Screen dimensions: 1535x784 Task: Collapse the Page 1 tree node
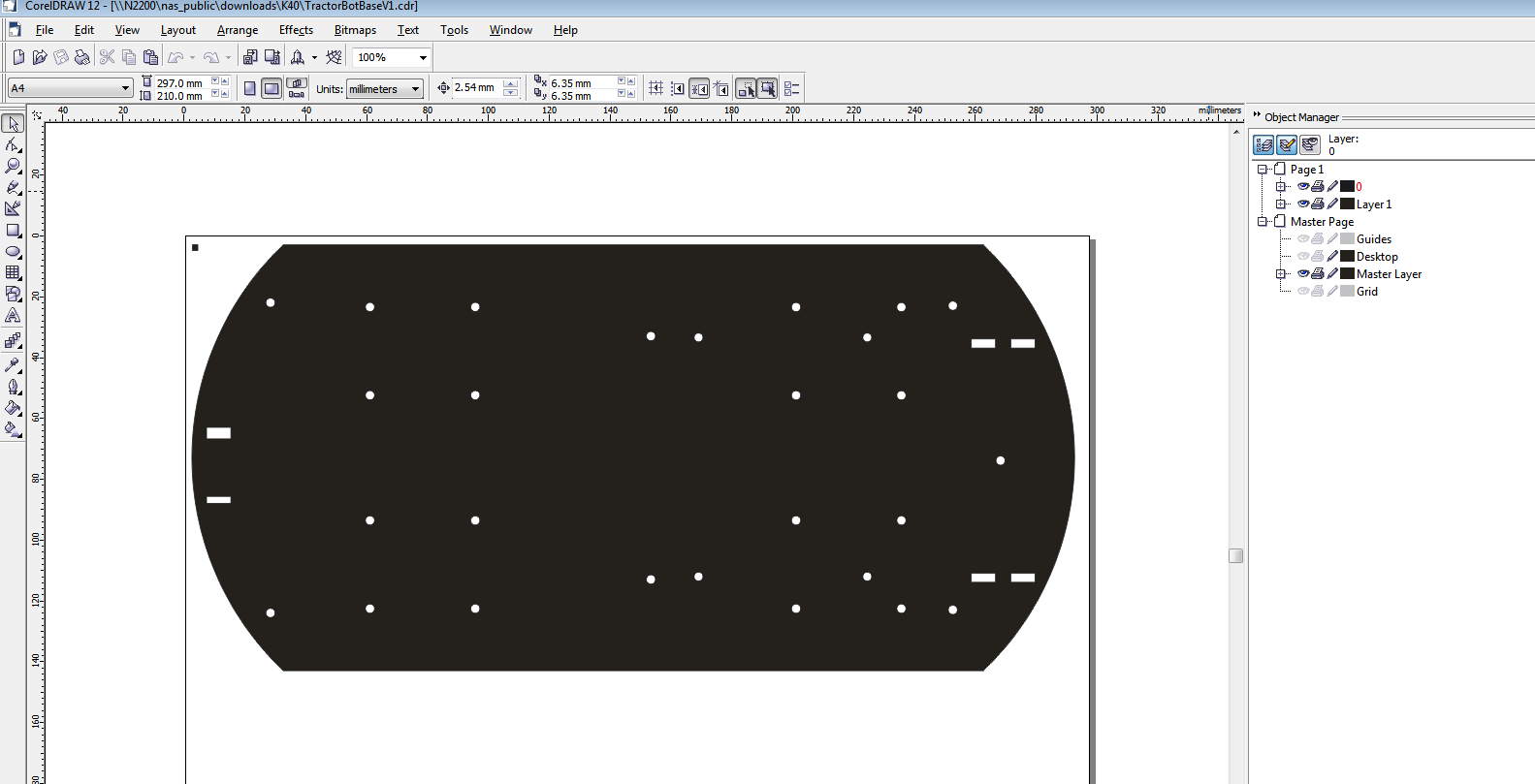click(x=1263, y=170)
